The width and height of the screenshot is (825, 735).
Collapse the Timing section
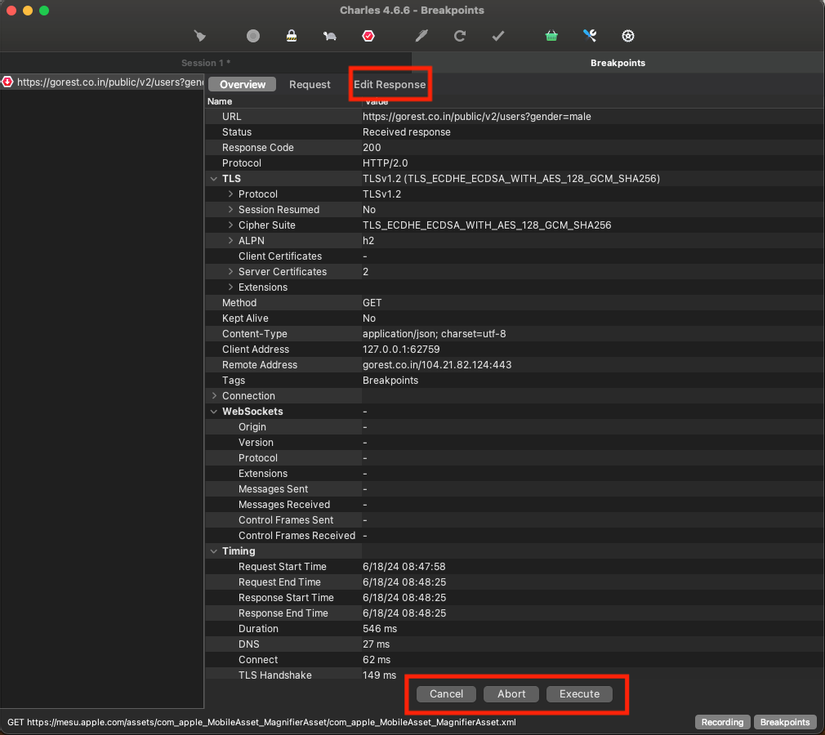click(x=214, y=550)
